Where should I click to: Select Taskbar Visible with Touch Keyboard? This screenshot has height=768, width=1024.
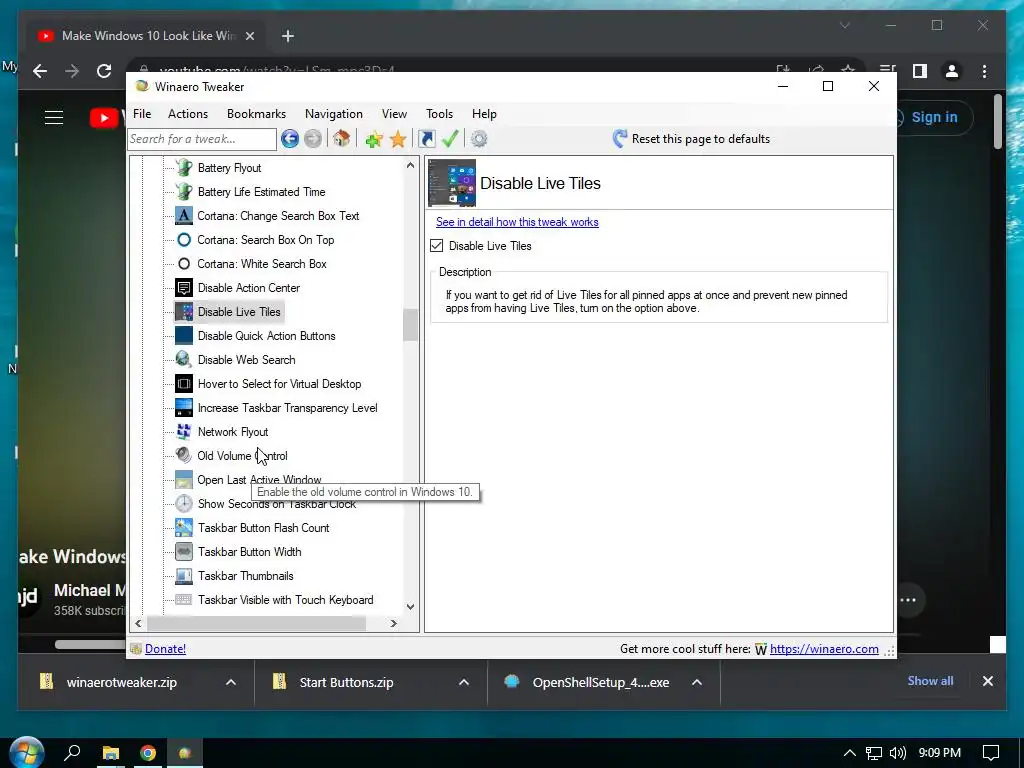[285, 600]
